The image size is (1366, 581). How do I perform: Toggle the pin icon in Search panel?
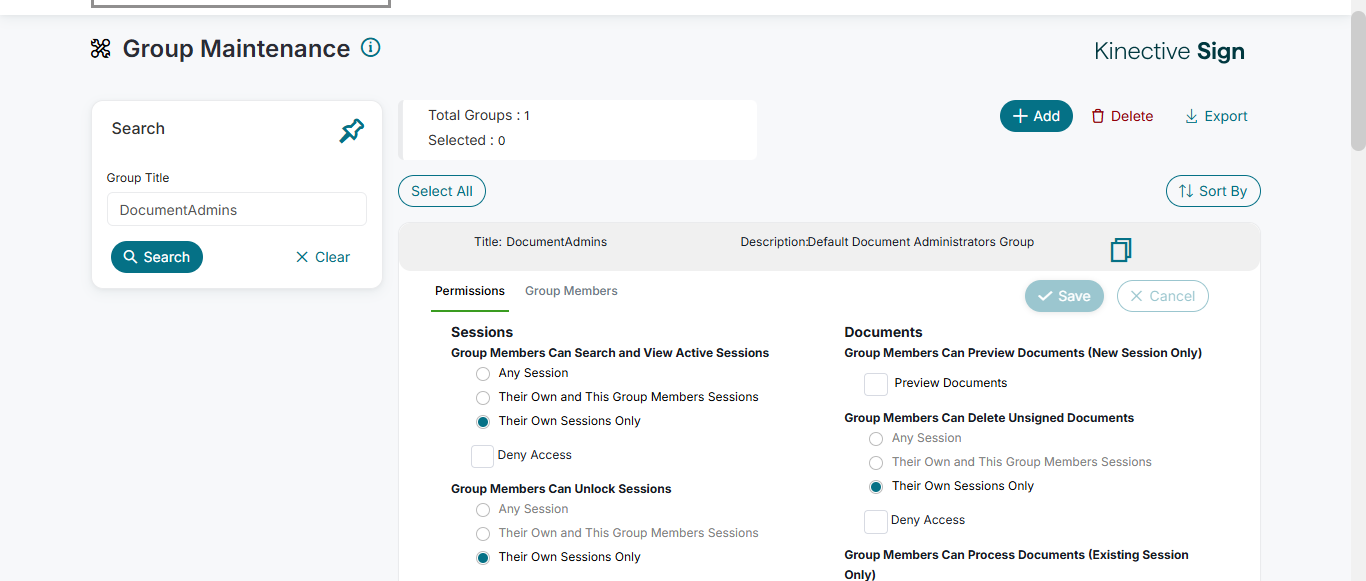click(x=352, y=130)
